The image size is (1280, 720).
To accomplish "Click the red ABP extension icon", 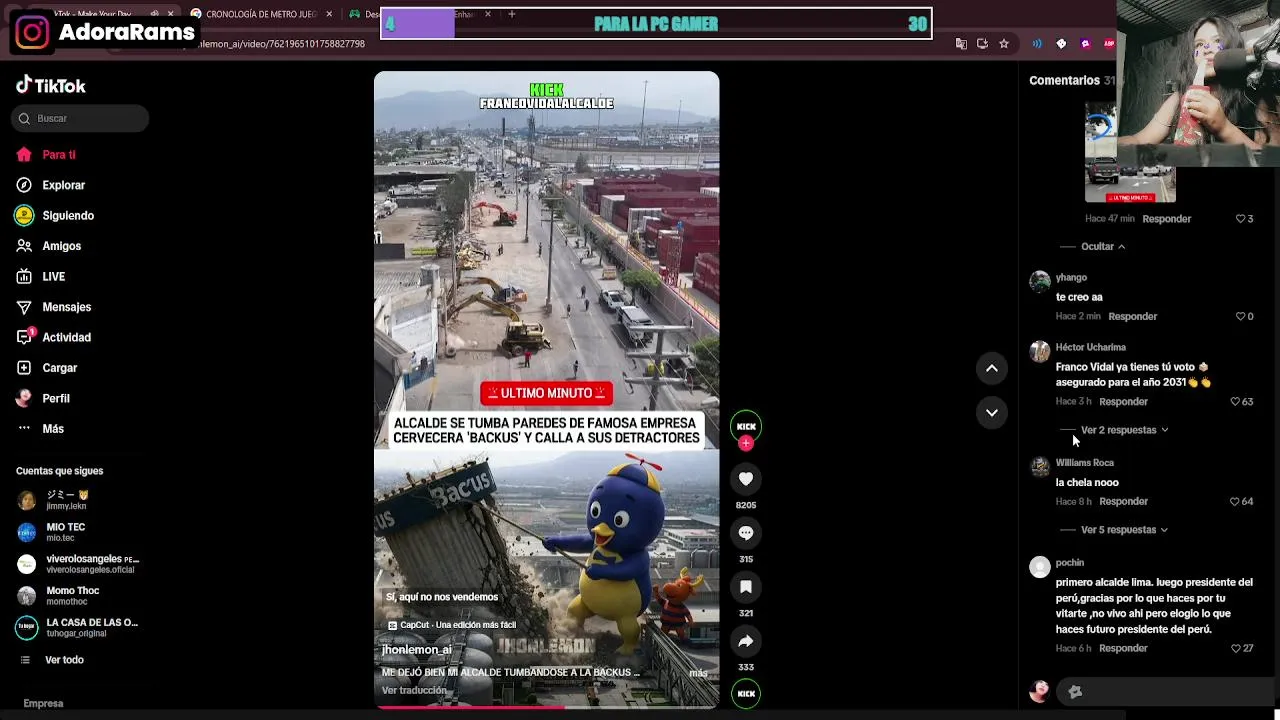I will point(1109,44).
